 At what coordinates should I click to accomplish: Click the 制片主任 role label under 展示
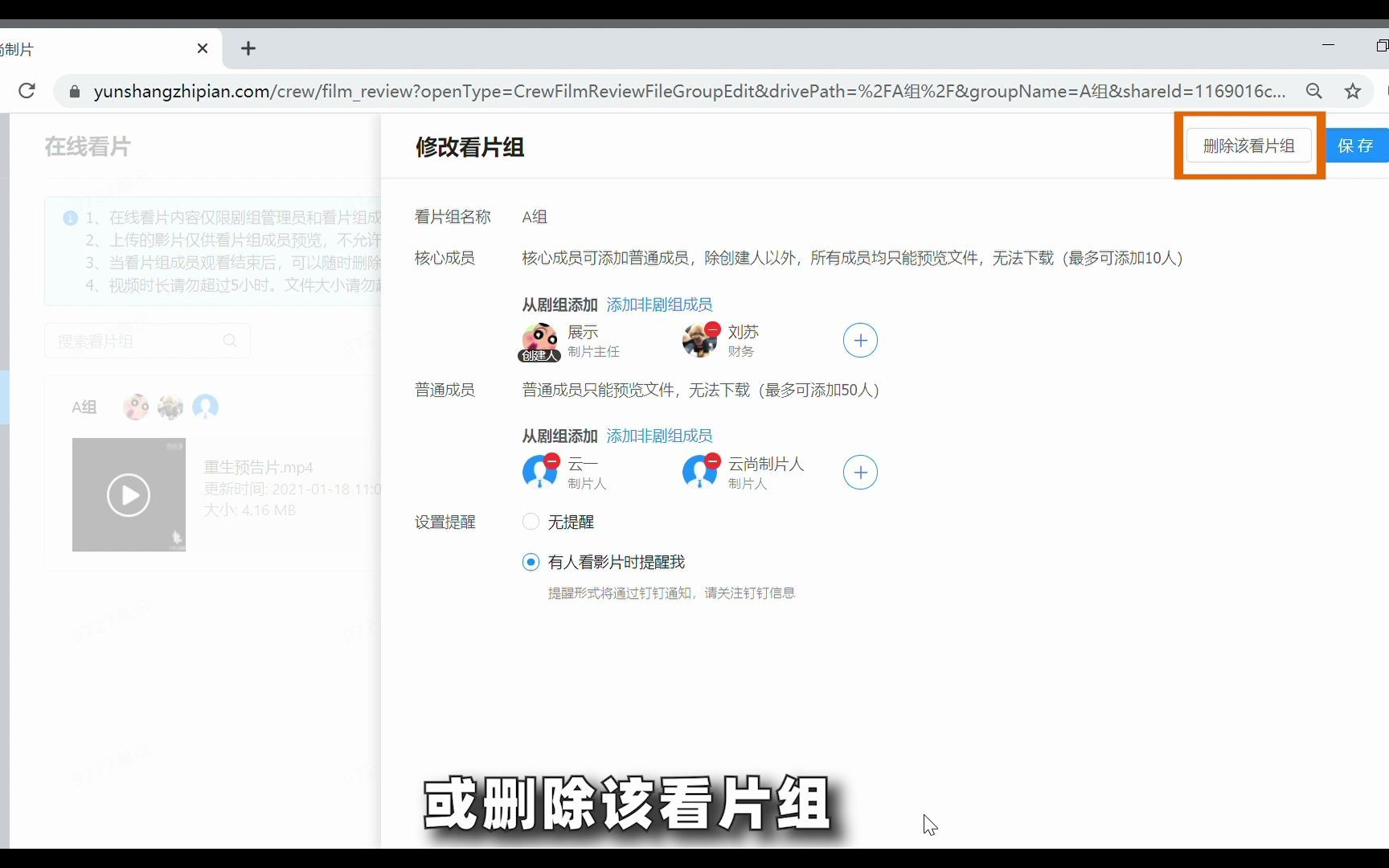(x=593, y=352)
